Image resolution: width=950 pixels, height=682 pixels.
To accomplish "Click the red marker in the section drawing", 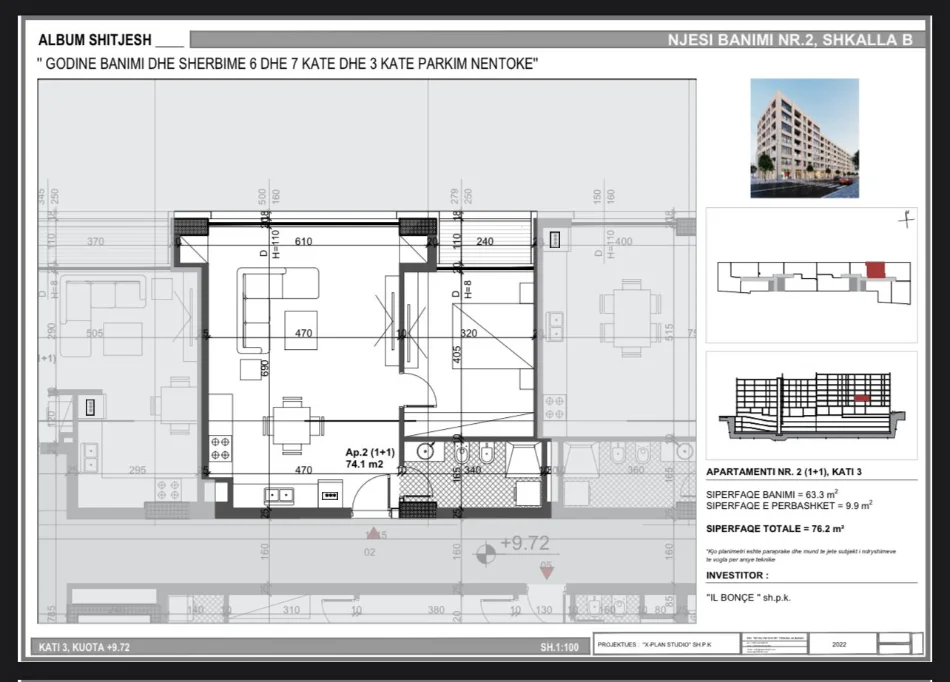I will point(862,398).
